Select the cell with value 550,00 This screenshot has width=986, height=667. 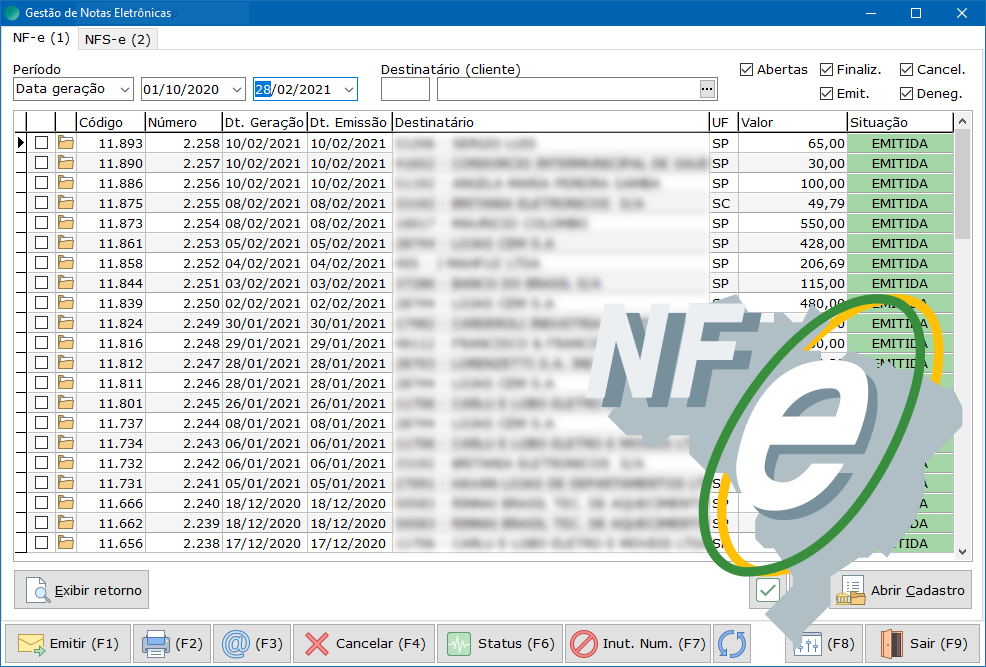point(793,223)
